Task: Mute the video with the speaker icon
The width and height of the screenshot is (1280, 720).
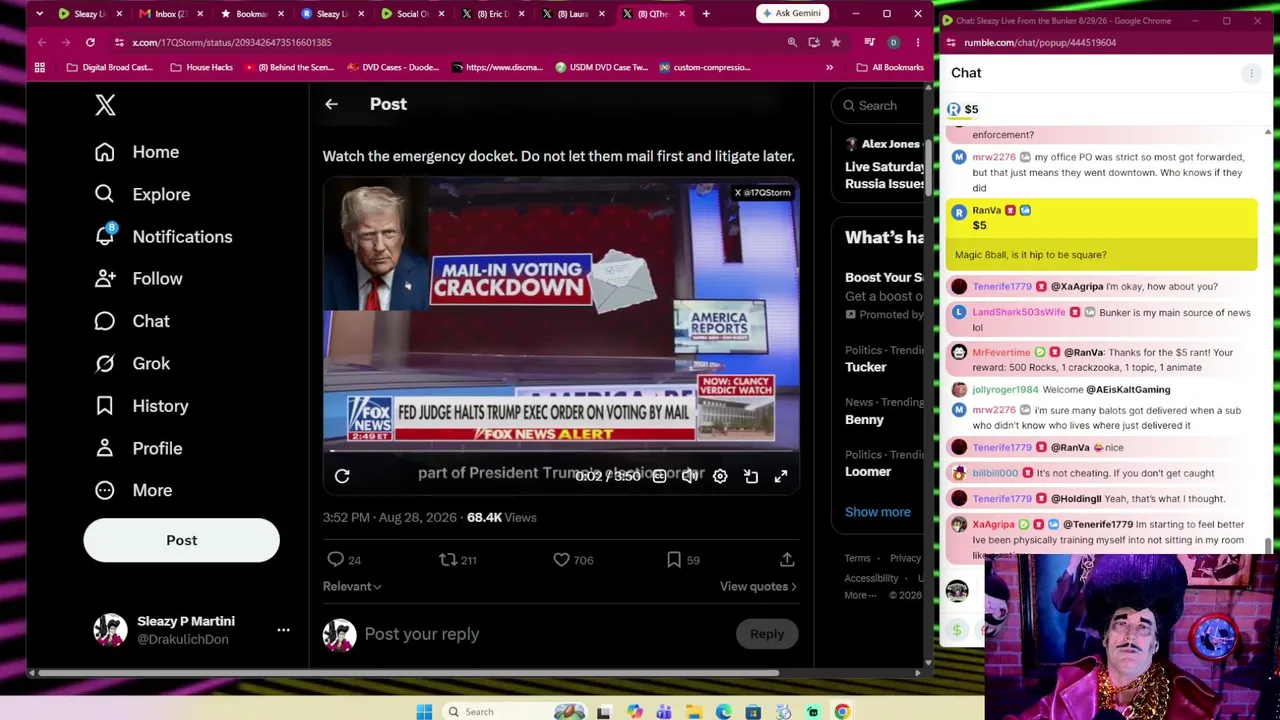Action: pyautogui.click(x=690, y=477)
